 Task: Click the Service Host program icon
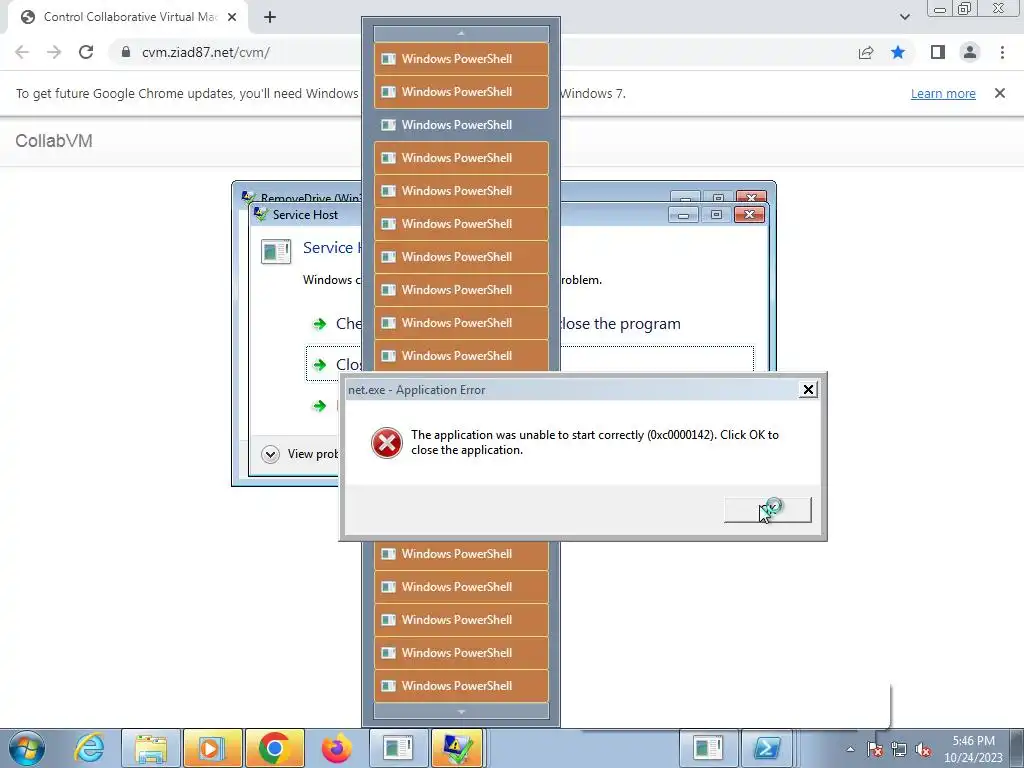tap(276, 251)
